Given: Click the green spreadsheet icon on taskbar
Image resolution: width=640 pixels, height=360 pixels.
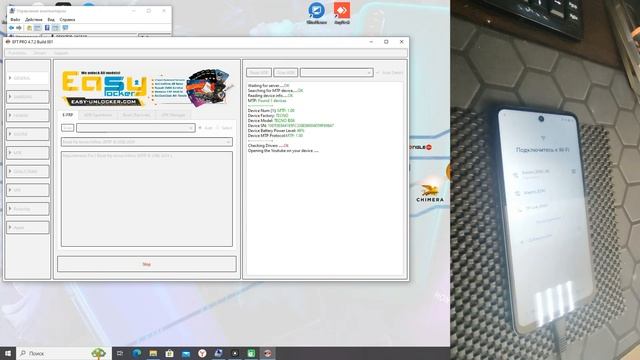Looking at the screenshot, I should pyautogui.click(x=251, y=353).
